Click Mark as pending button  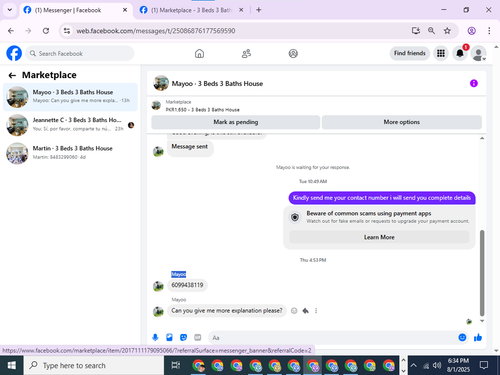coord(236,122)
